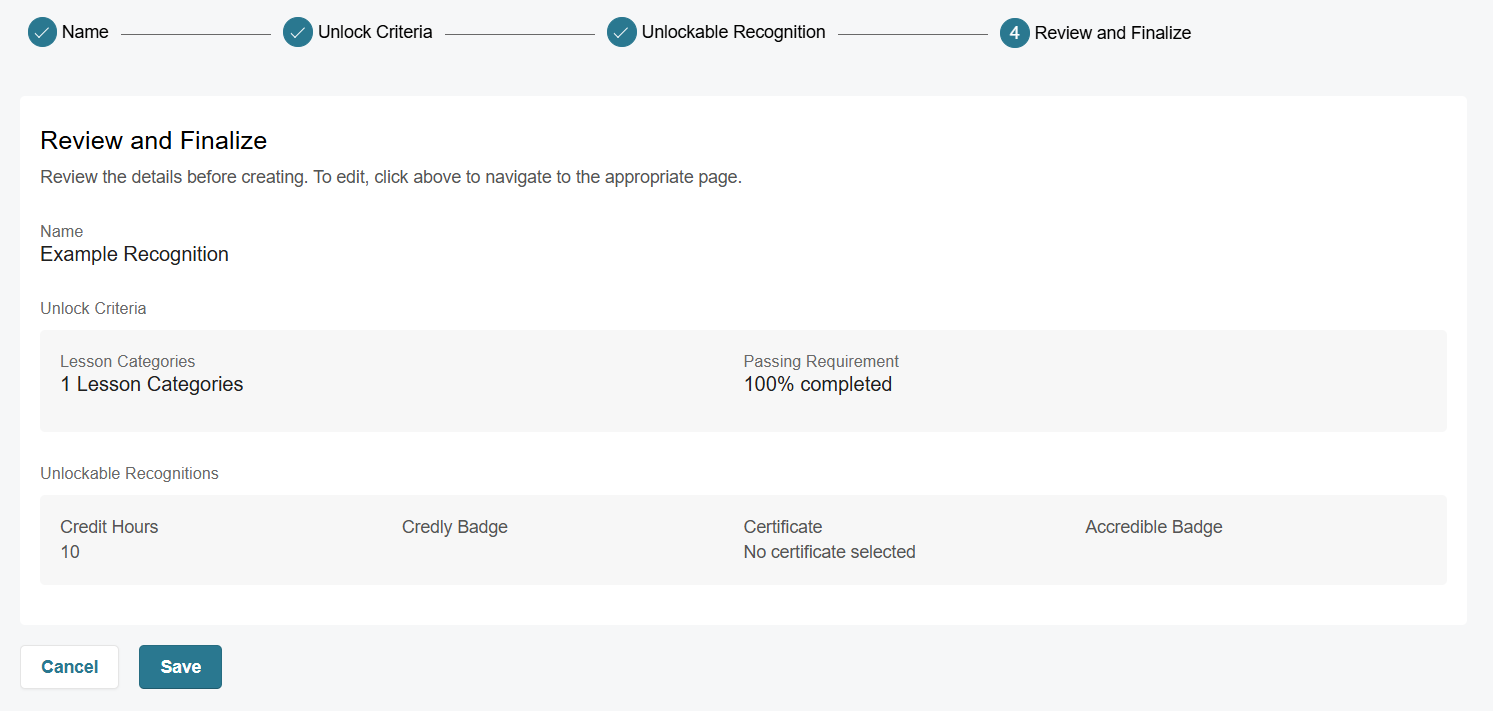1493x711 pixels.
Task: Click the Review and Finalize page heading
Action: (x=154, y=141)
